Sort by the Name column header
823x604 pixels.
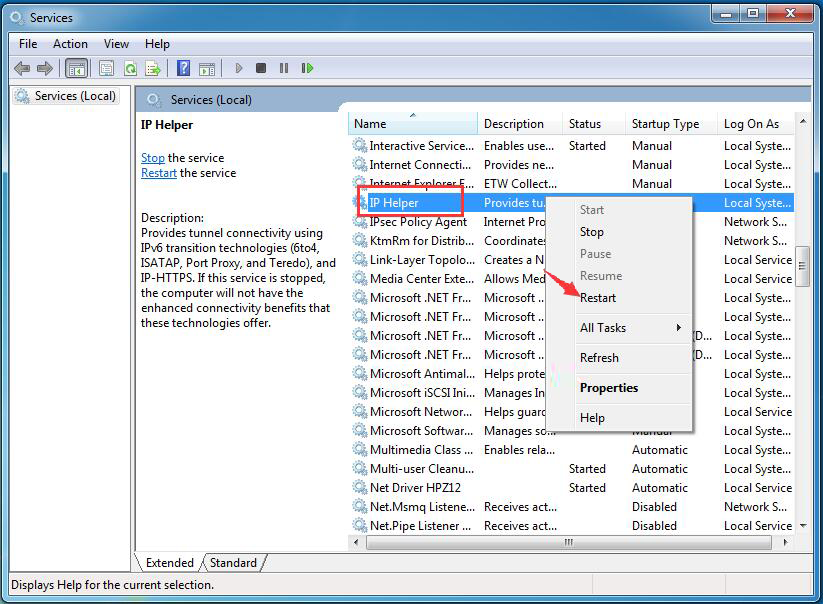[x=413, y=124]
